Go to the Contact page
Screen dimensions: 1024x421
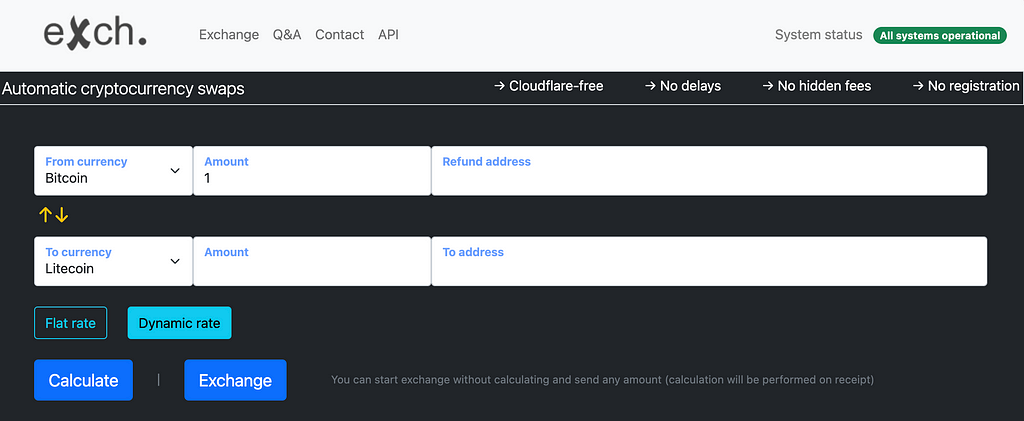pyautogui.click(x=340, y=35)
